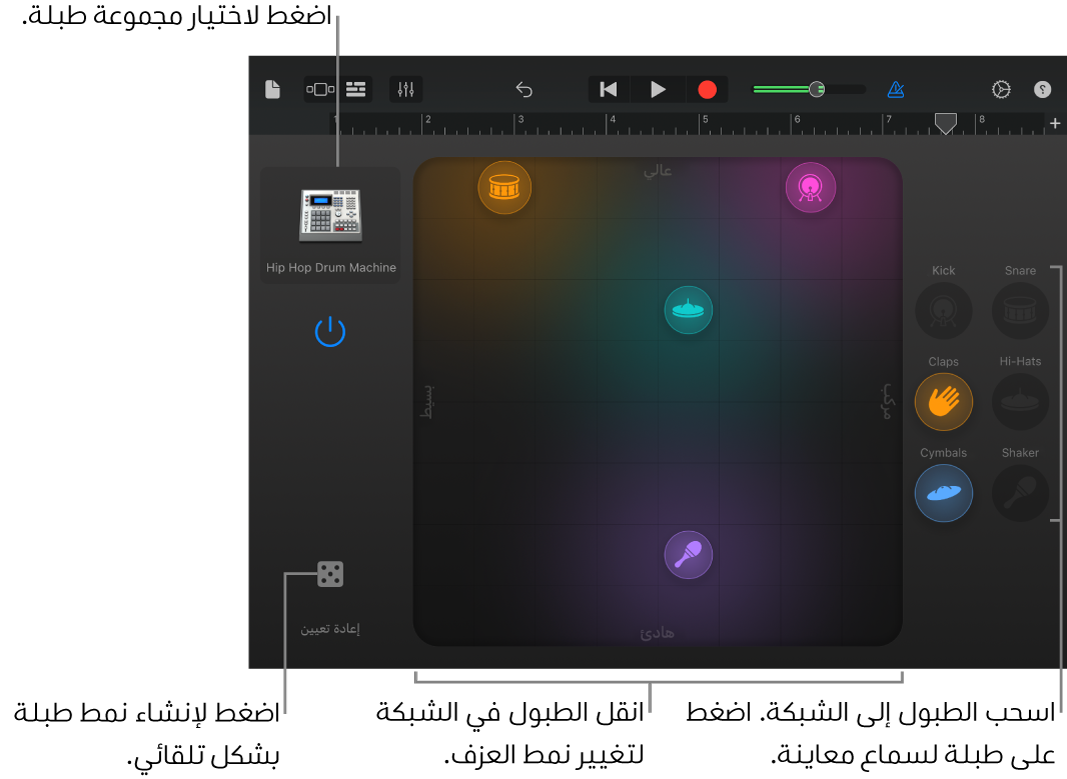Click the undo arrow button
This screenshot has height=779, width=1067.
(x=524, y=90)
